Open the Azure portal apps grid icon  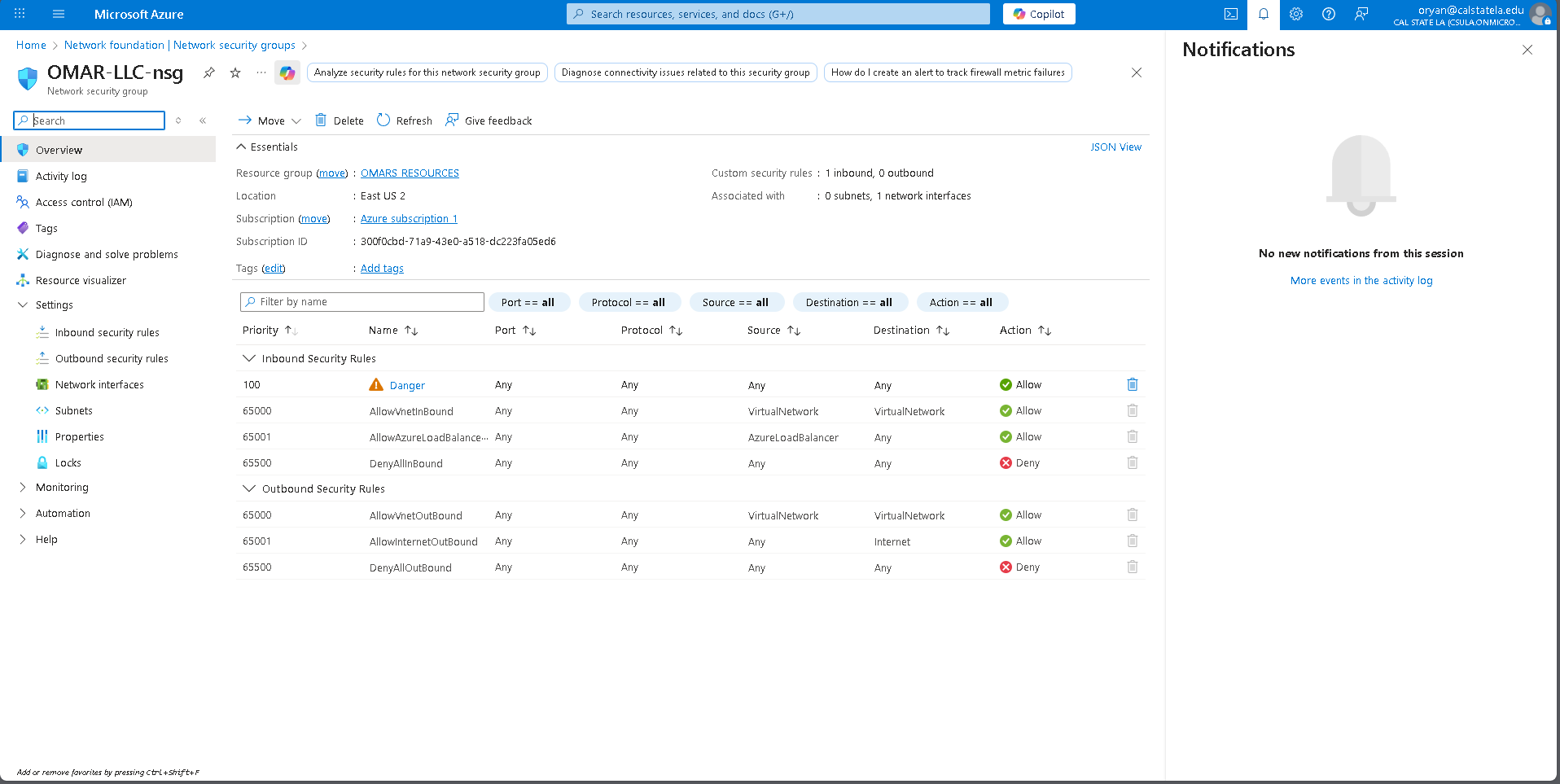coord(20,14)
